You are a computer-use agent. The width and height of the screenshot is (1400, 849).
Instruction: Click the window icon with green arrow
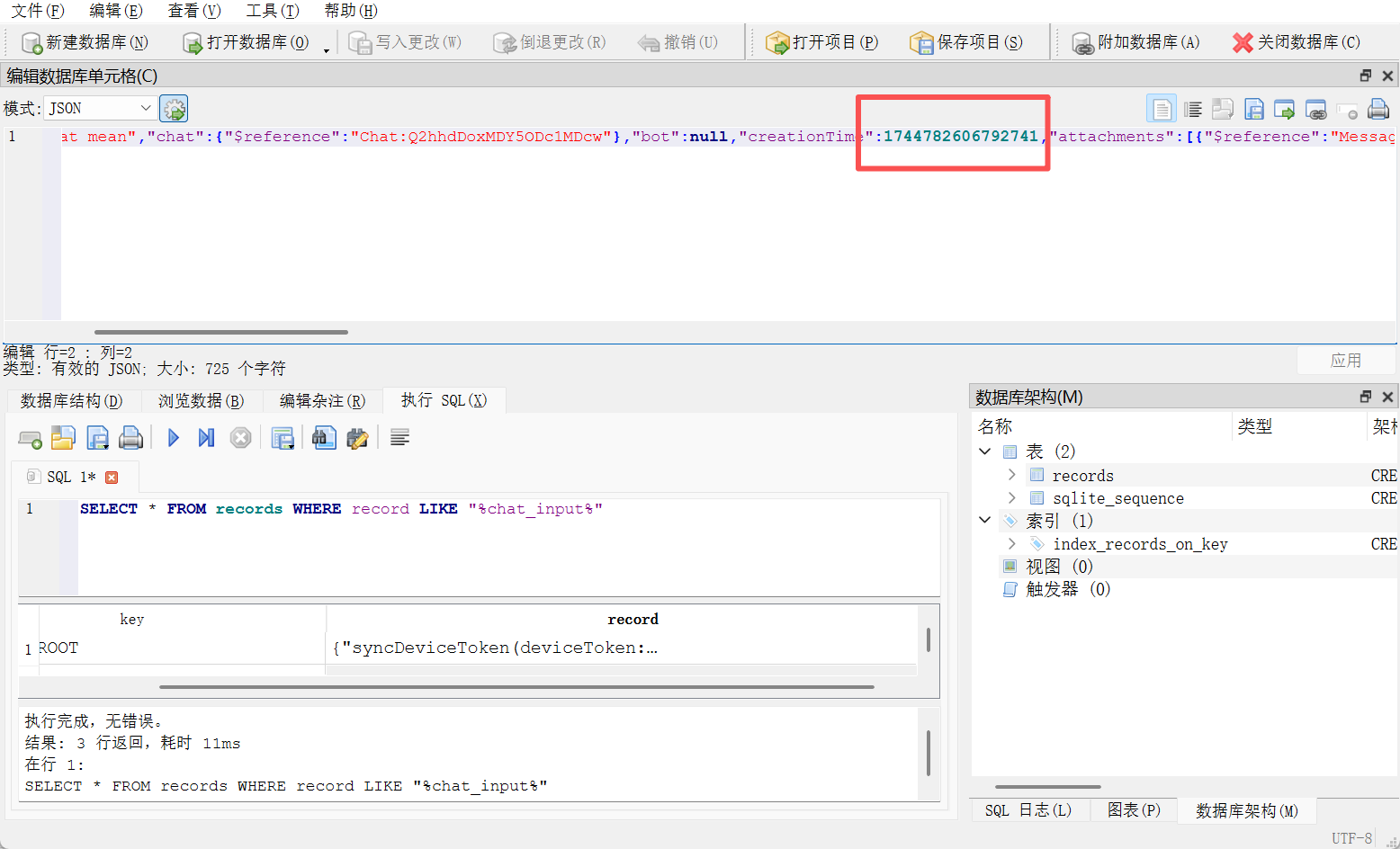click(1284, 109)
